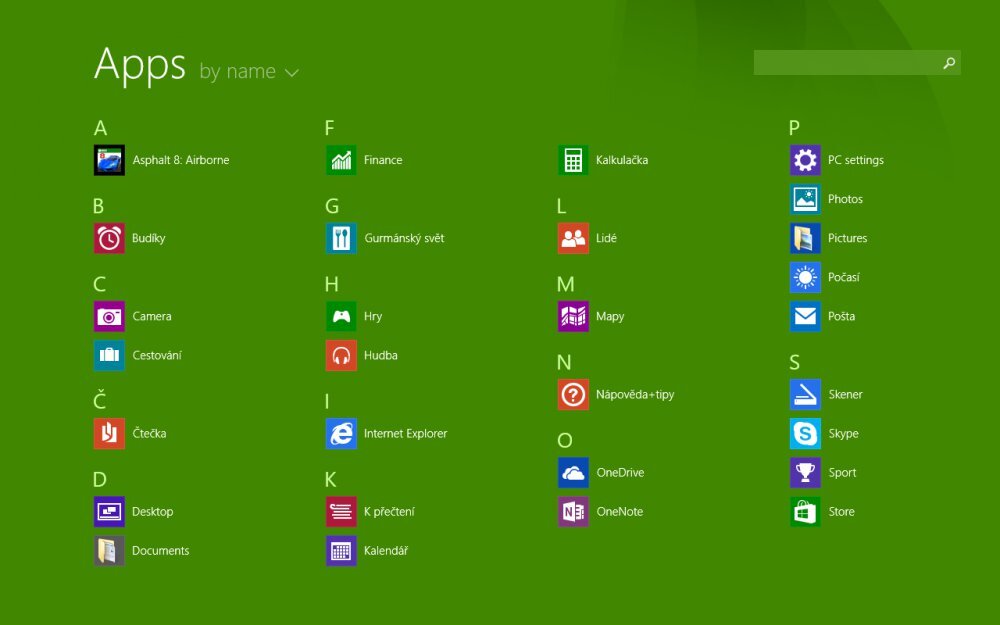Viewport: 1000px width, 625px height.
Task: Launch the Kalkulačka calculator icon
Action: [573, 160]
